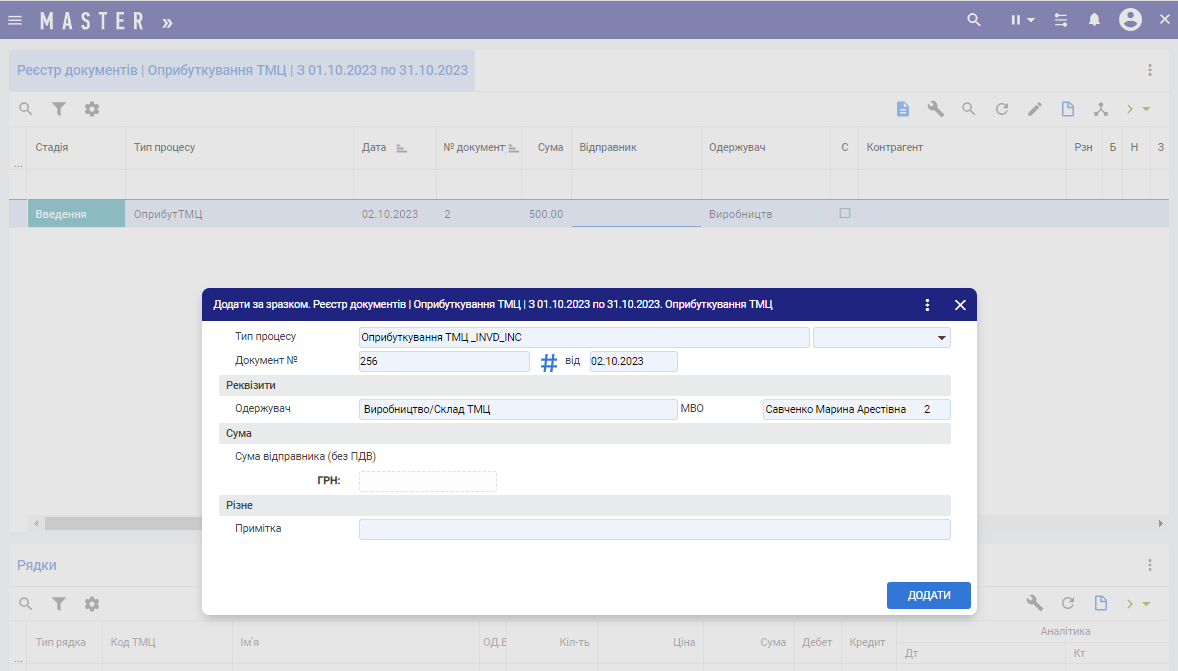Open the sliders settings icon in header

[1061, 20]
